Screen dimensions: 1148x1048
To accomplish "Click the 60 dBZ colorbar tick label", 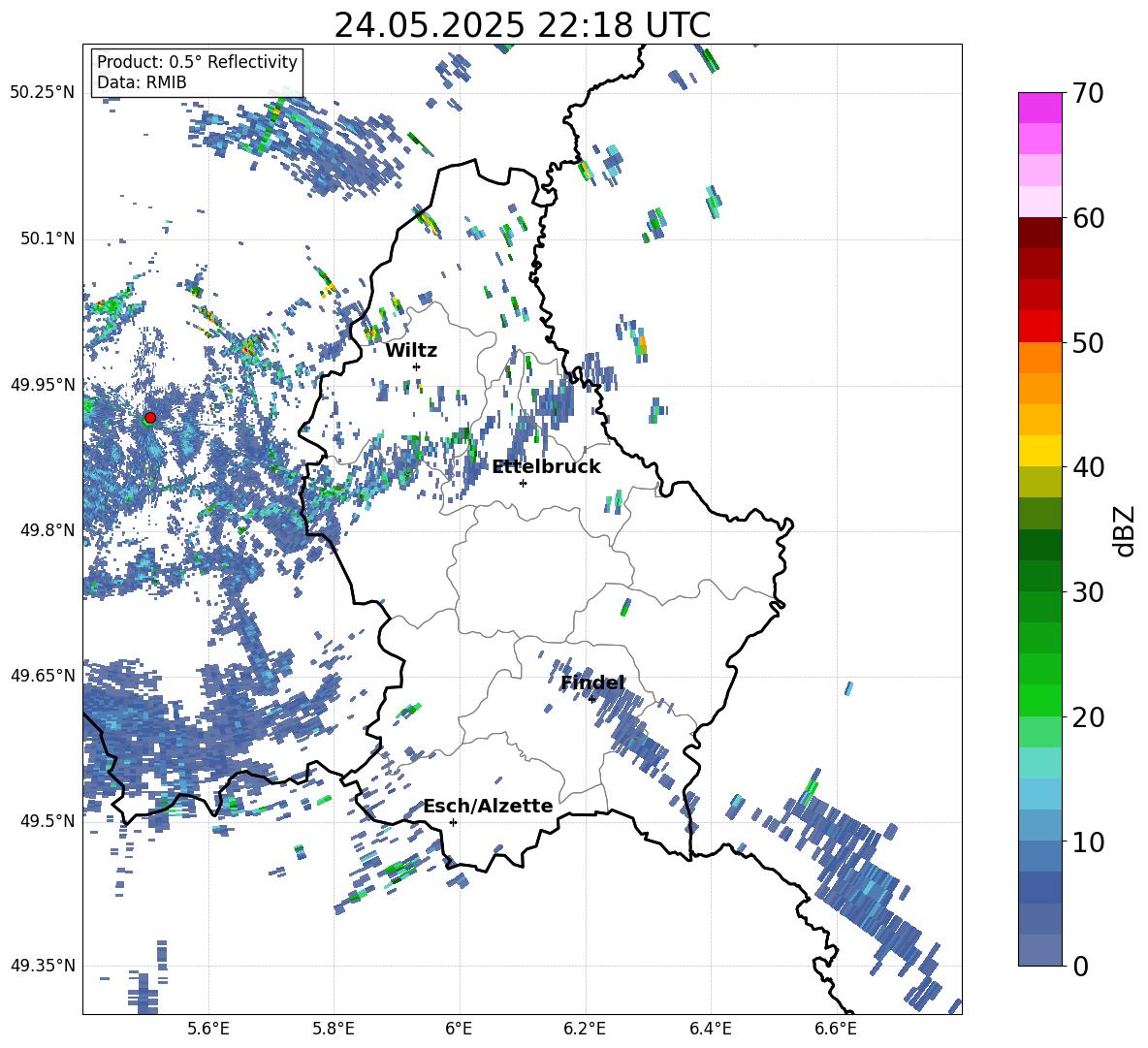I will 1087,218.
